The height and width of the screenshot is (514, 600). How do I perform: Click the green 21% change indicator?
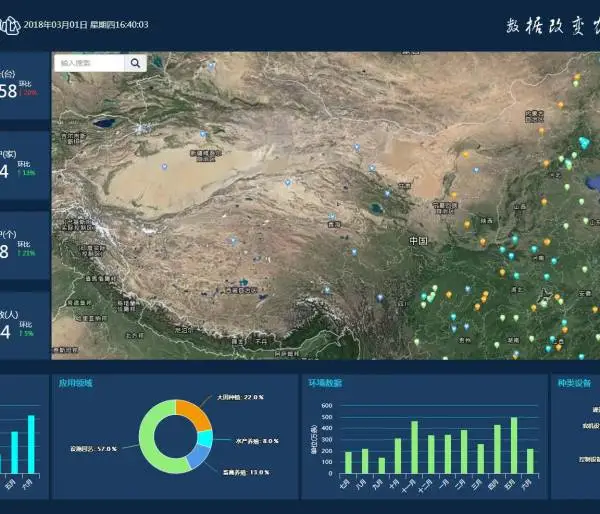[26, 253]
